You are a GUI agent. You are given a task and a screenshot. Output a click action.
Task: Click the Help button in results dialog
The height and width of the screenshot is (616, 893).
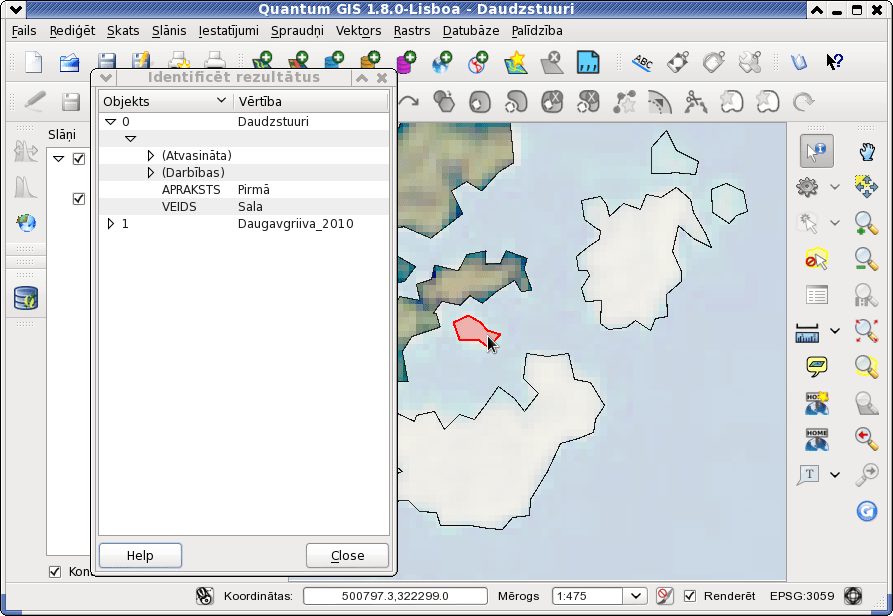click(x=140, y=556)
